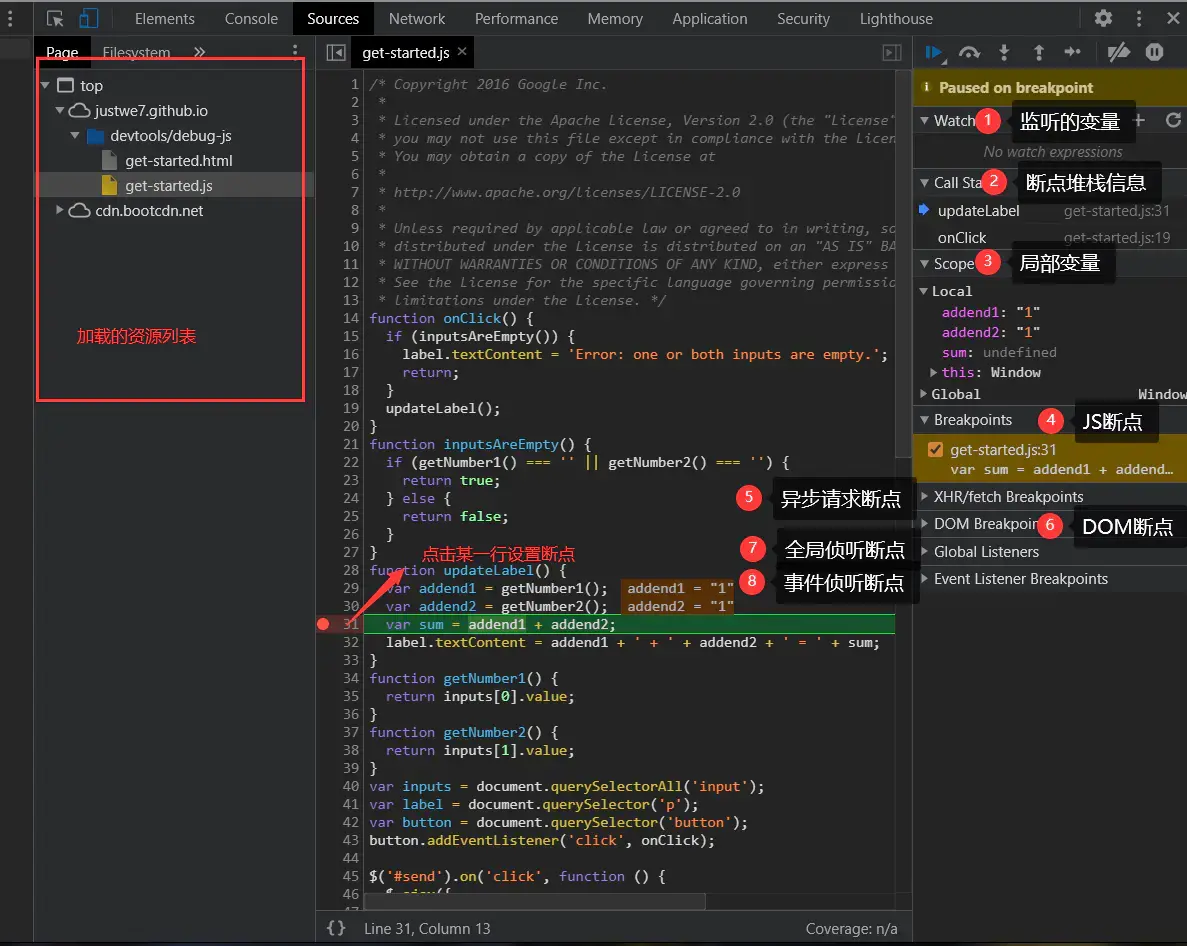Hide the navigator sidebar
1187x946 pixels.
[336, 52]
